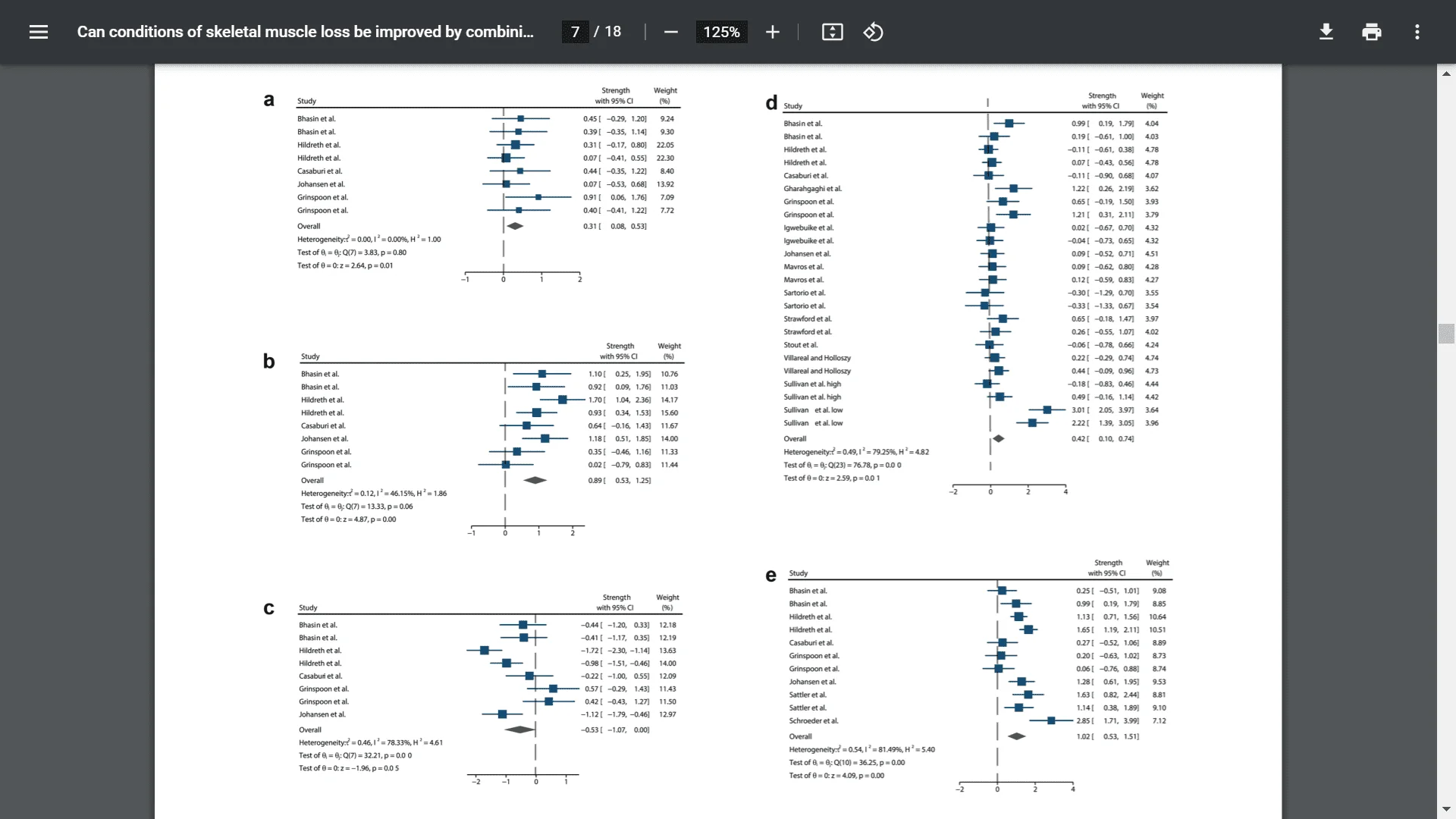Click the total page count '18'
The width and height of the screenshot is (1456, 819).
pos(613,32)
